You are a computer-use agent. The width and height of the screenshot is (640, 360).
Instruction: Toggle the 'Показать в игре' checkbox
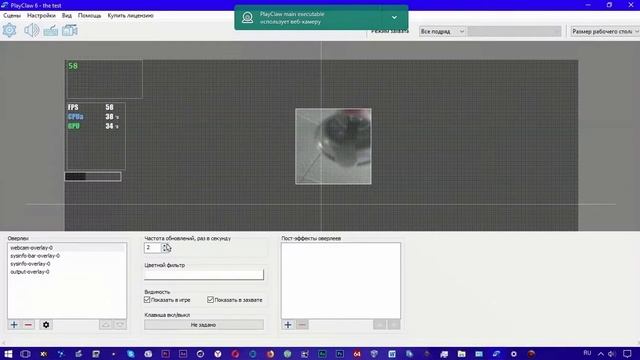147,300
